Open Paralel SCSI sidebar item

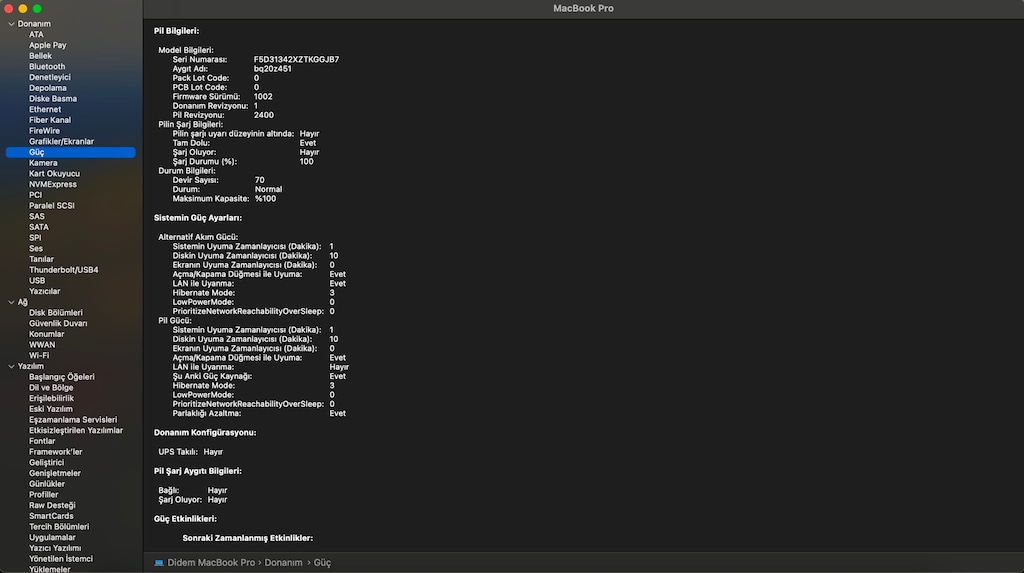pos(52,205)
